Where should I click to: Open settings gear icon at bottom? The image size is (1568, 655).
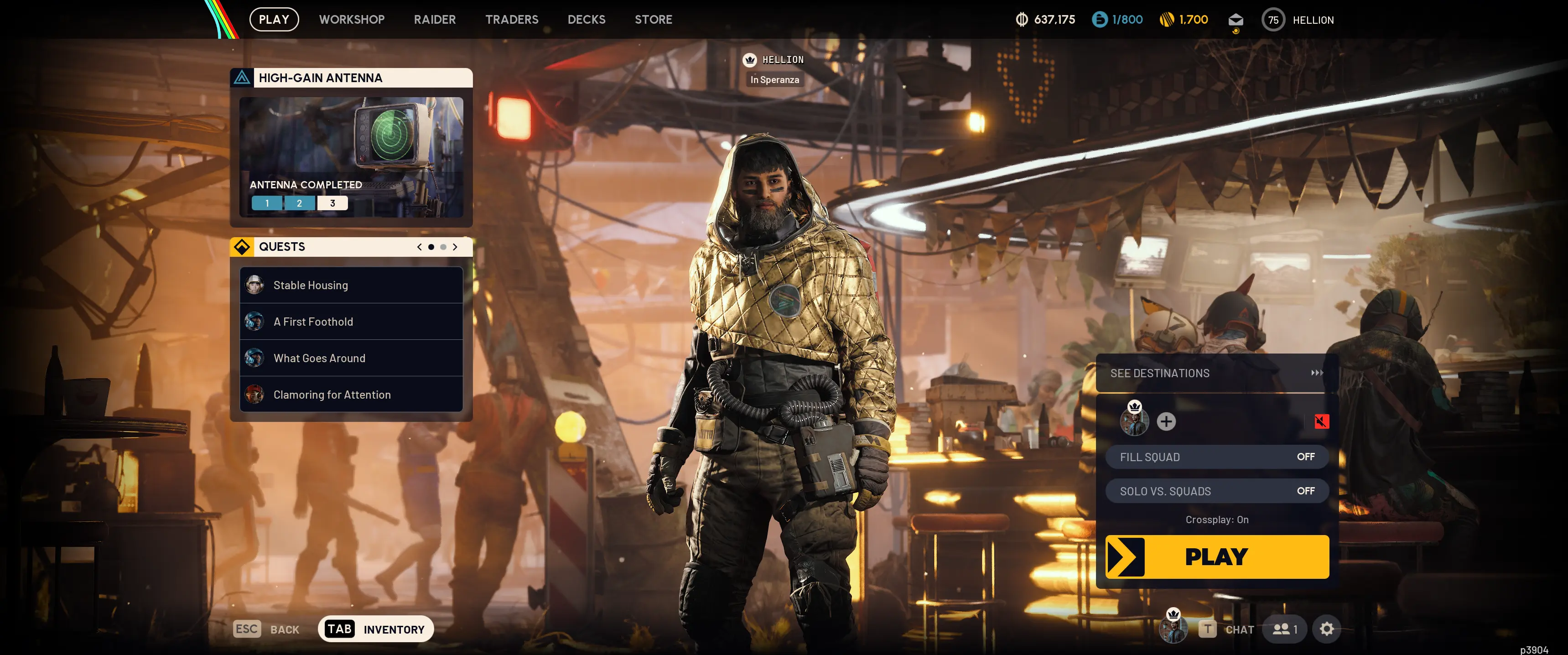pyautogui.click(x=1326, y=629)
